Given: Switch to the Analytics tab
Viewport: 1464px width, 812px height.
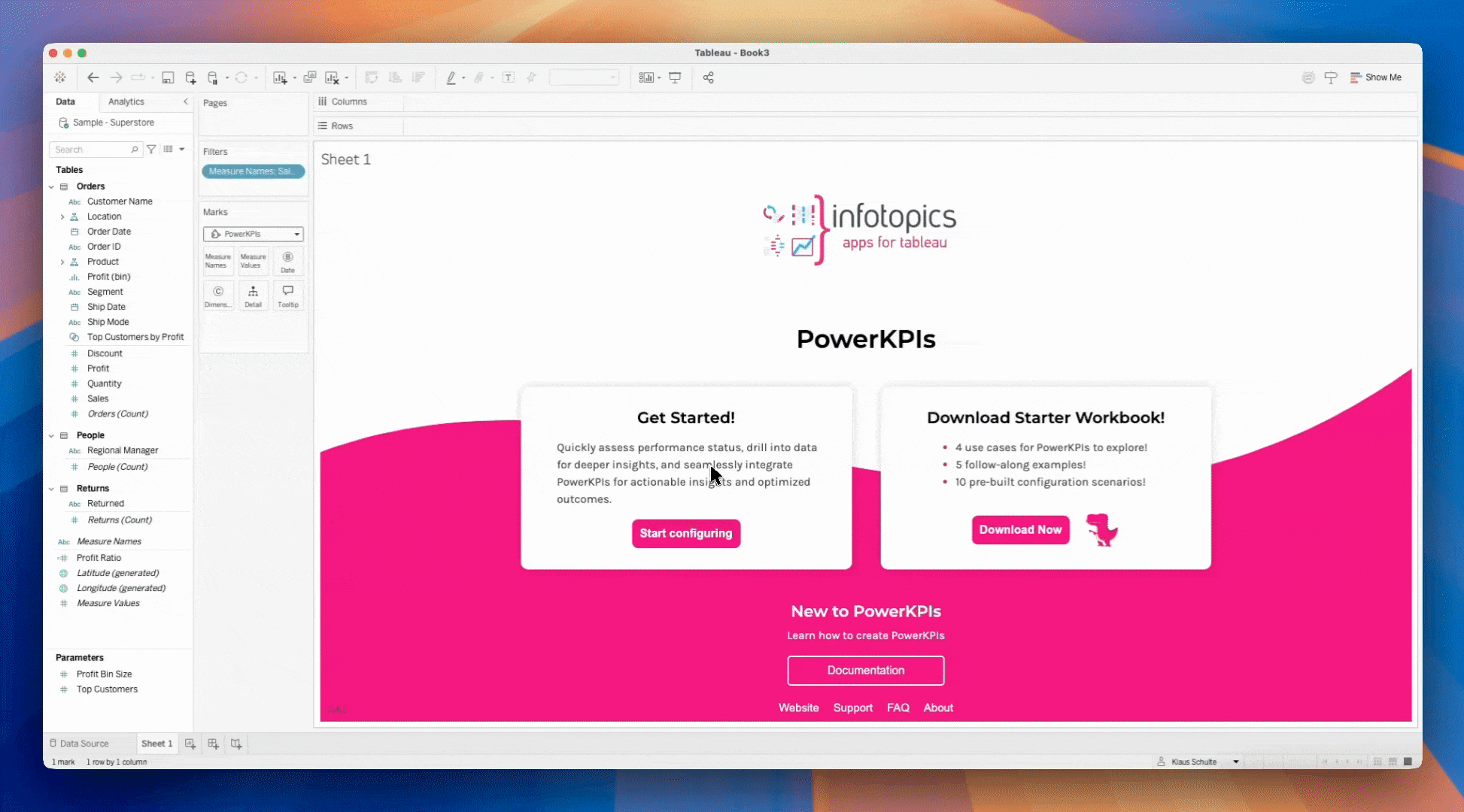Looking at the screenshot, I should [x=126, y=101].
